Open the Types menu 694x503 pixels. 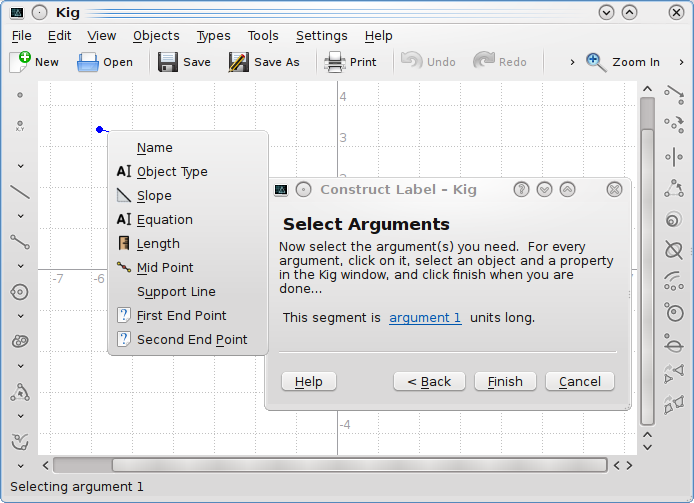click(213, 36)
